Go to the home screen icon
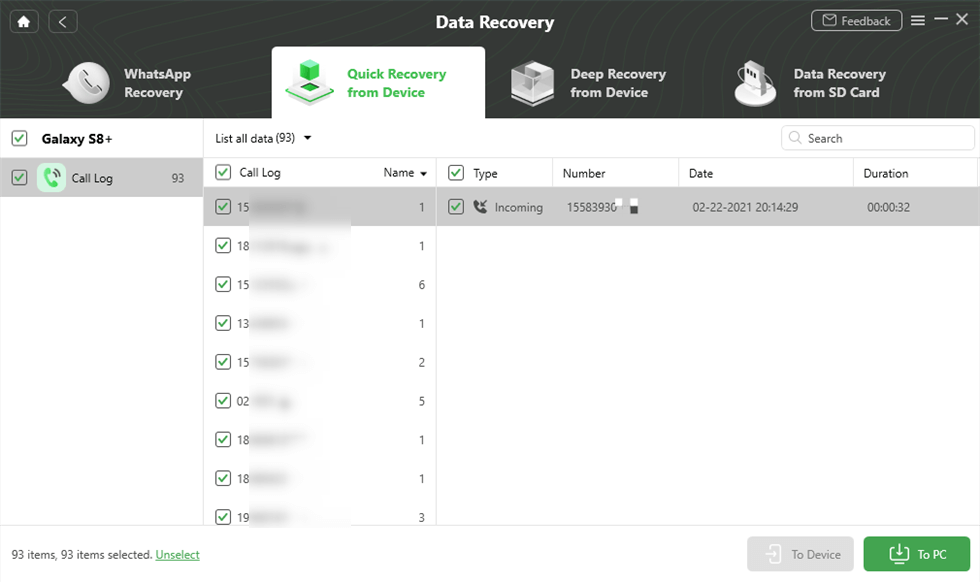Image resolution: width=980 pixels, height=582 pixels. 24,22
